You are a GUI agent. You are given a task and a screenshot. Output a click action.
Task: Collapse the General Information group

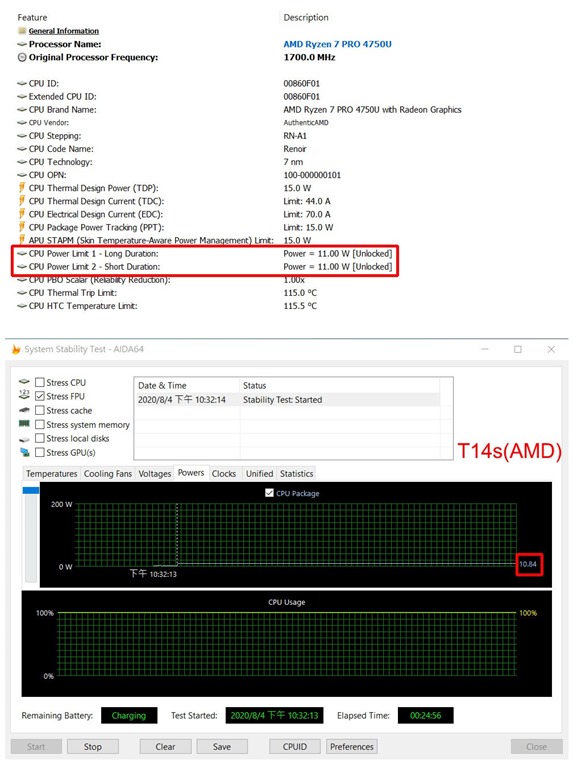[22, 31]
